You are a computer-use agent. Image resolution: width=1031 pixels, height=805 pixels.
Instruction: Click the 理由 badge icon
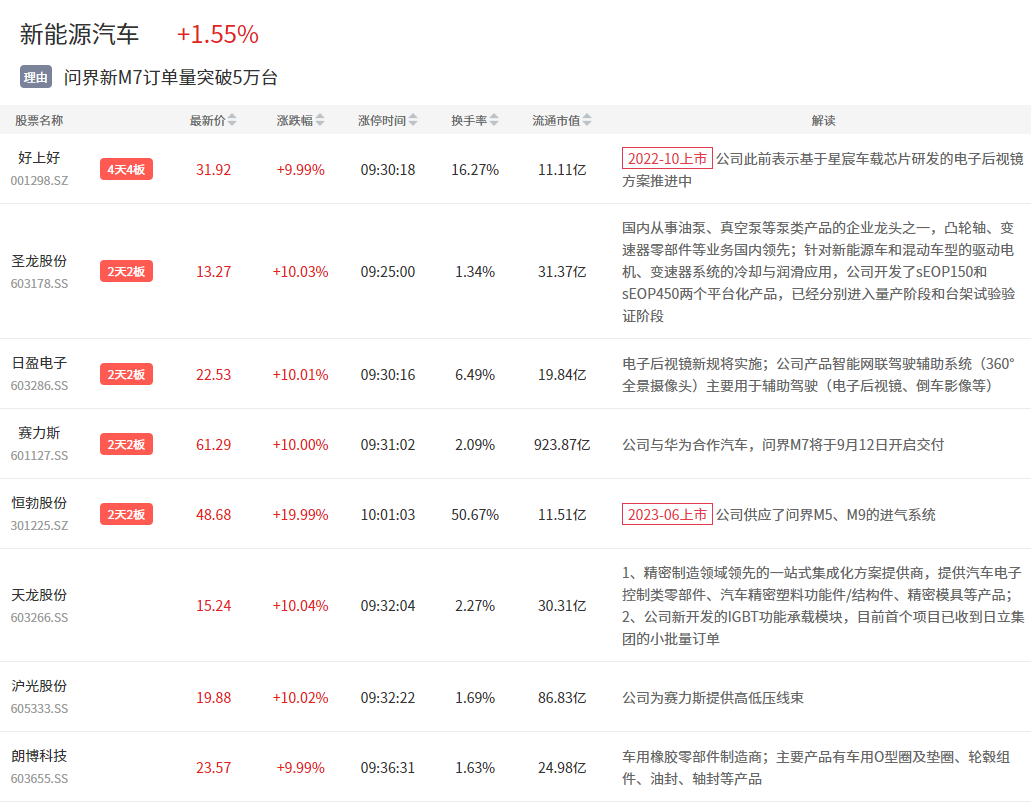tap(36, 77)
